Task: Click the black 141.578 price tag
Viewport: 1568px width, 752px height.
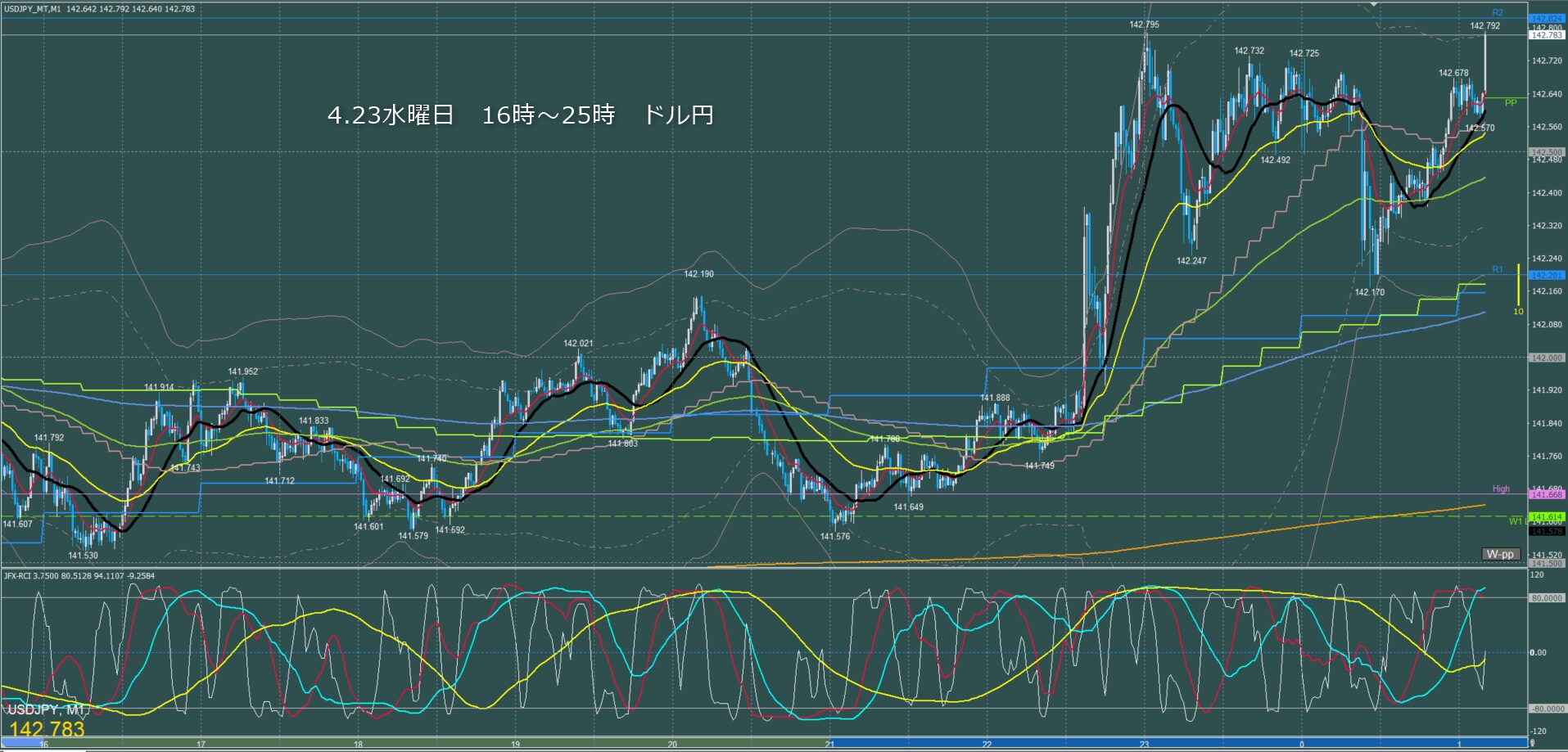Action: (1547, 531)
